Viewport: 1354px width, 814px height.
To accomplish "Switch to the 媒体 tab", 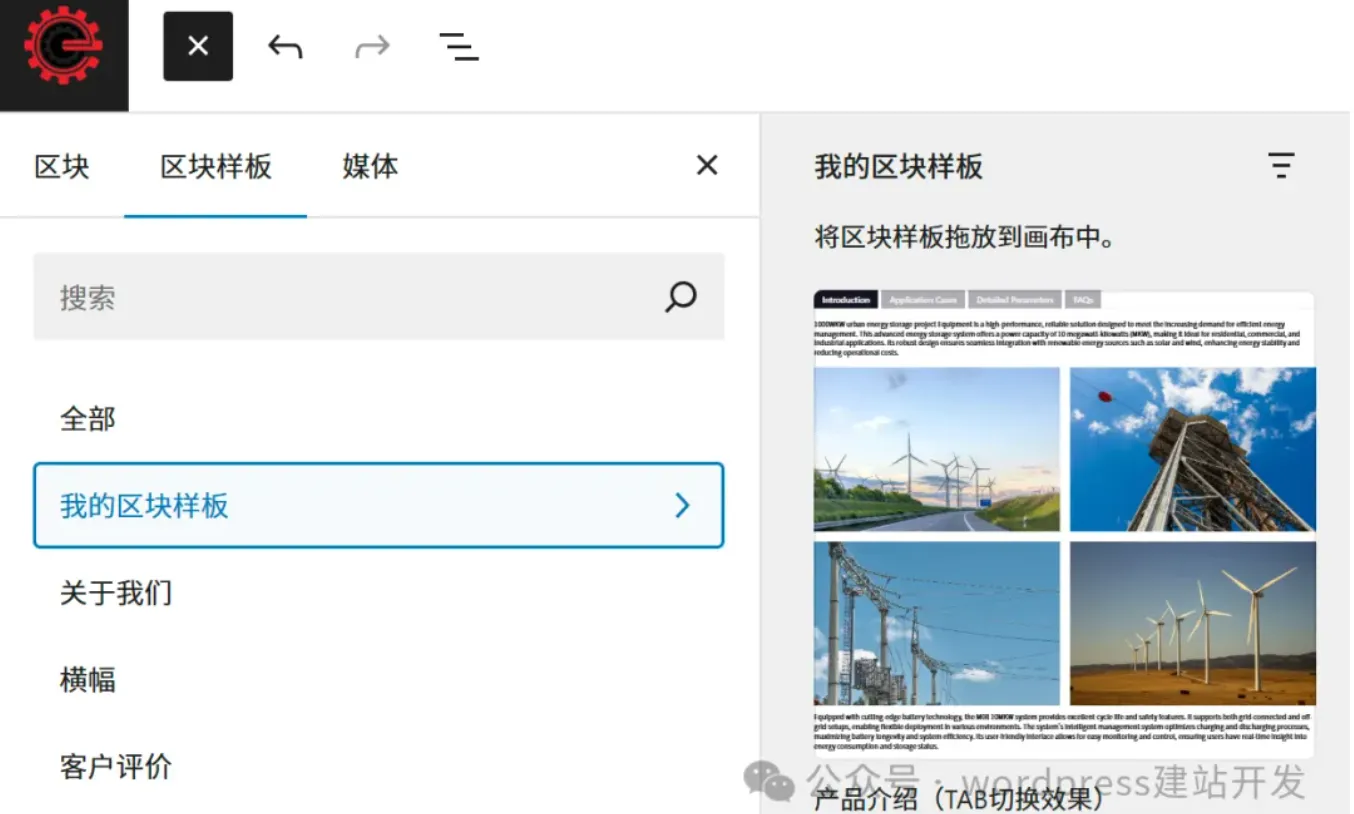I will (369, 167).
